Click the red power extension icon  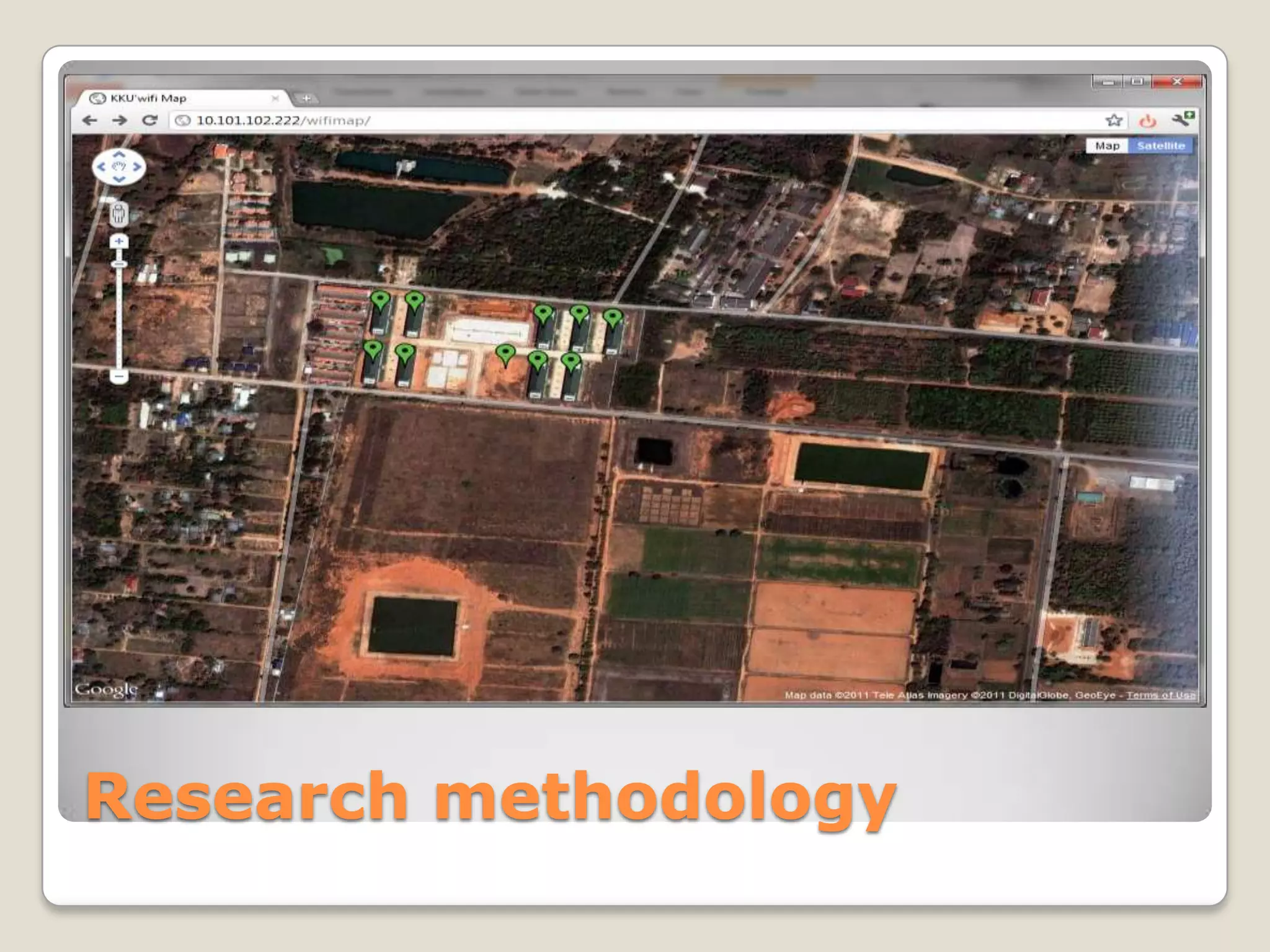1147,121
